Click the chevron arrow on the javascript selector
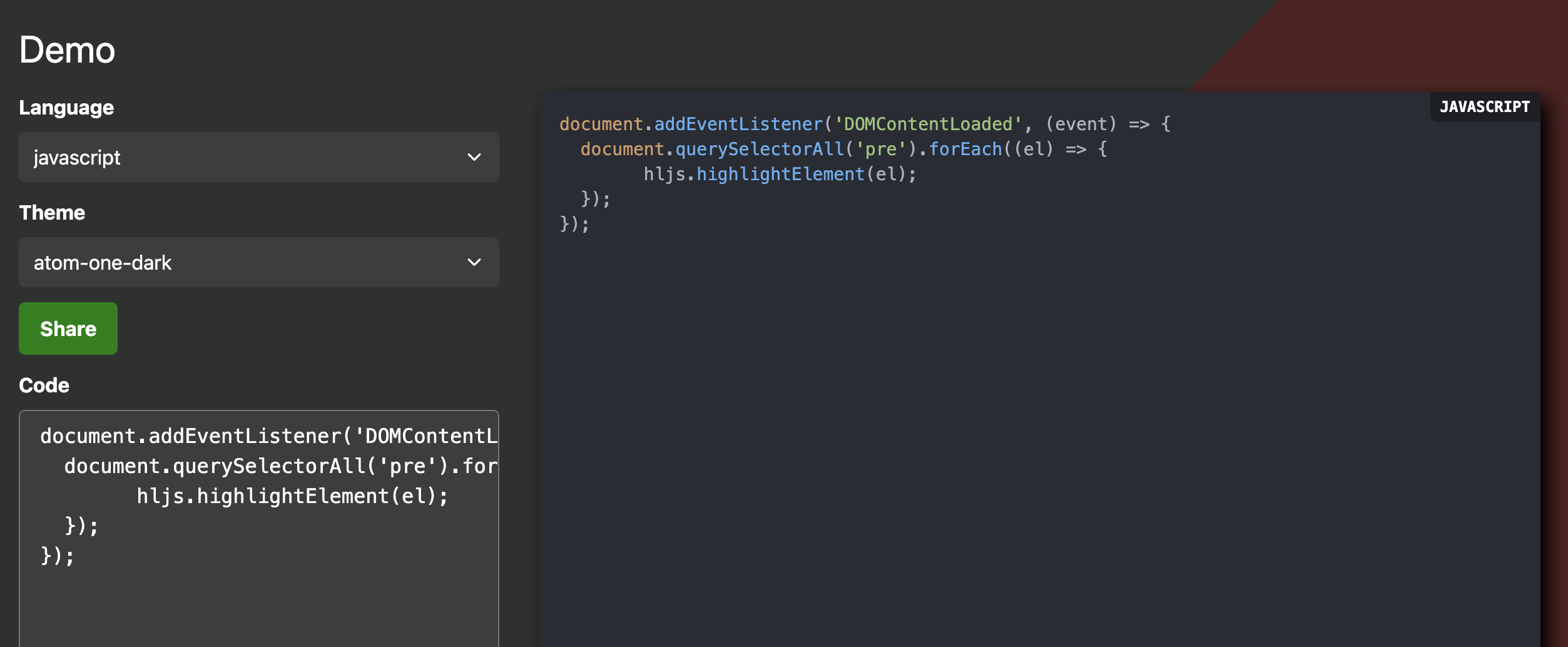The width and height of the screenshot is (1568, 647). (474, 157)
